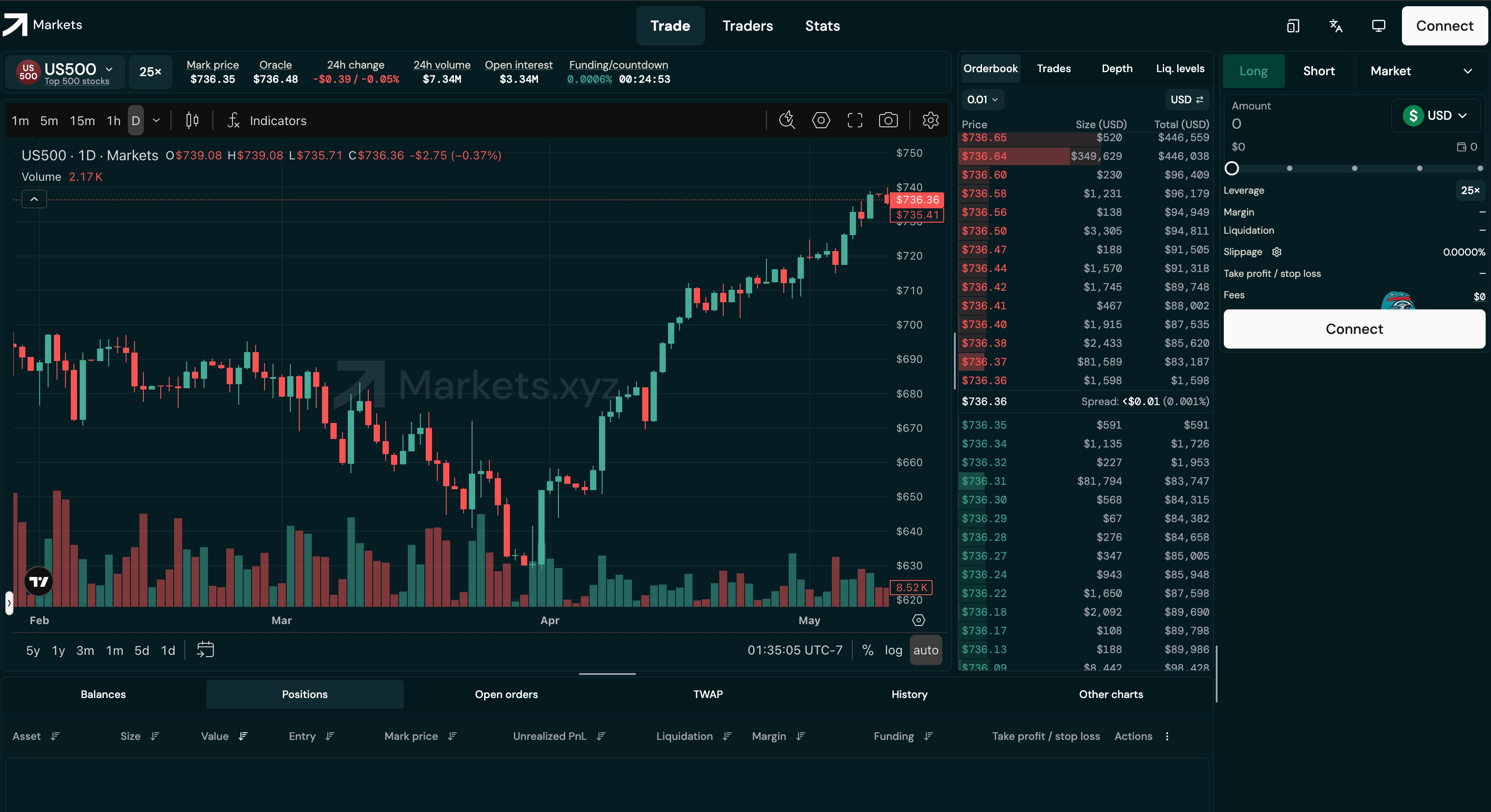The height and width of the screenshot is (812, 1491).
Task: Select the 1h chart interval
Action: (x=114, y=120)
